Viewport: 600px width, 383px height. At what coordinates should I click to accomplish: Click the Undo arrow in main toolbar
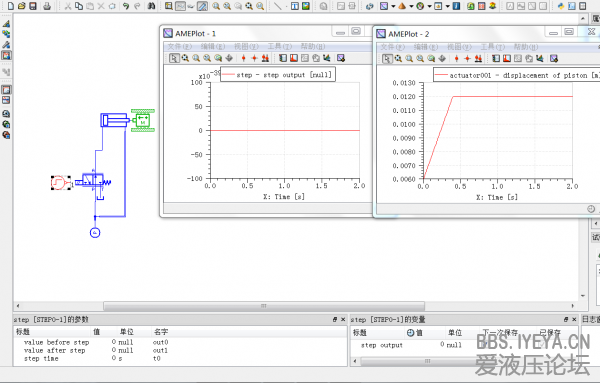126,6
